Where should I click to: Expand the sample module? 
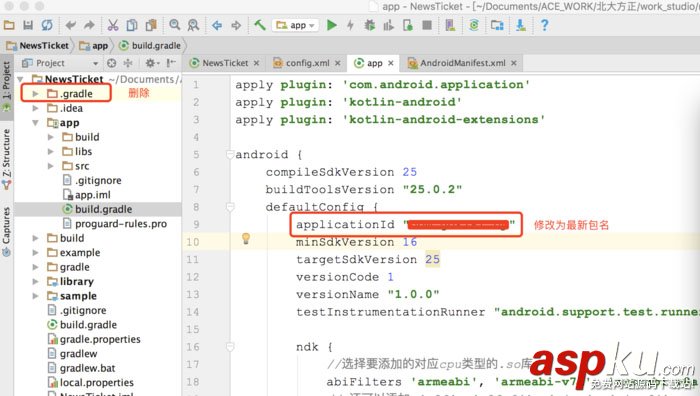click(35, 296)
